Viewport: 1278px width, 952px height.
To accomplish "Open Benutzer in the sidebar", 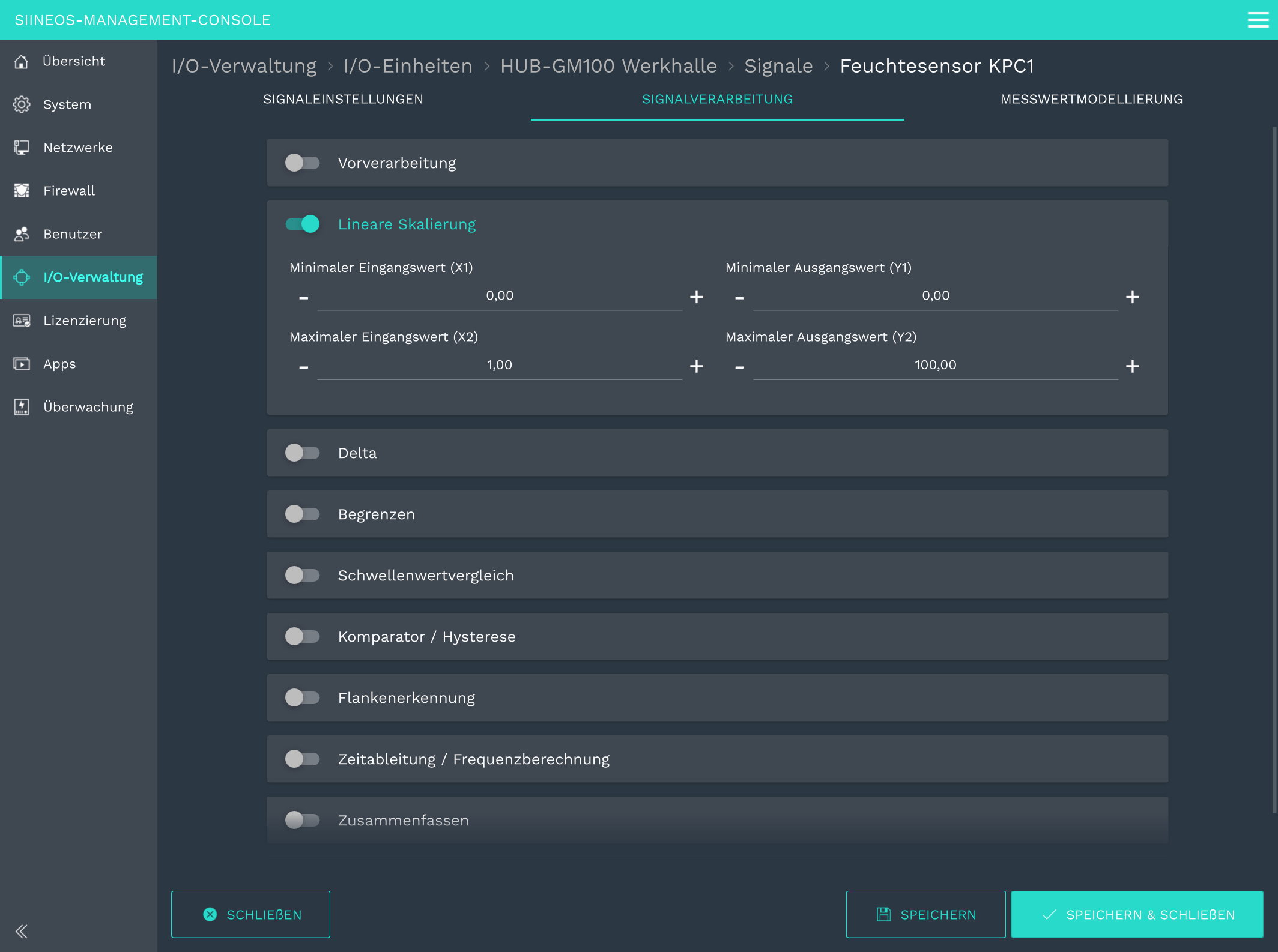I will point(78,234).
